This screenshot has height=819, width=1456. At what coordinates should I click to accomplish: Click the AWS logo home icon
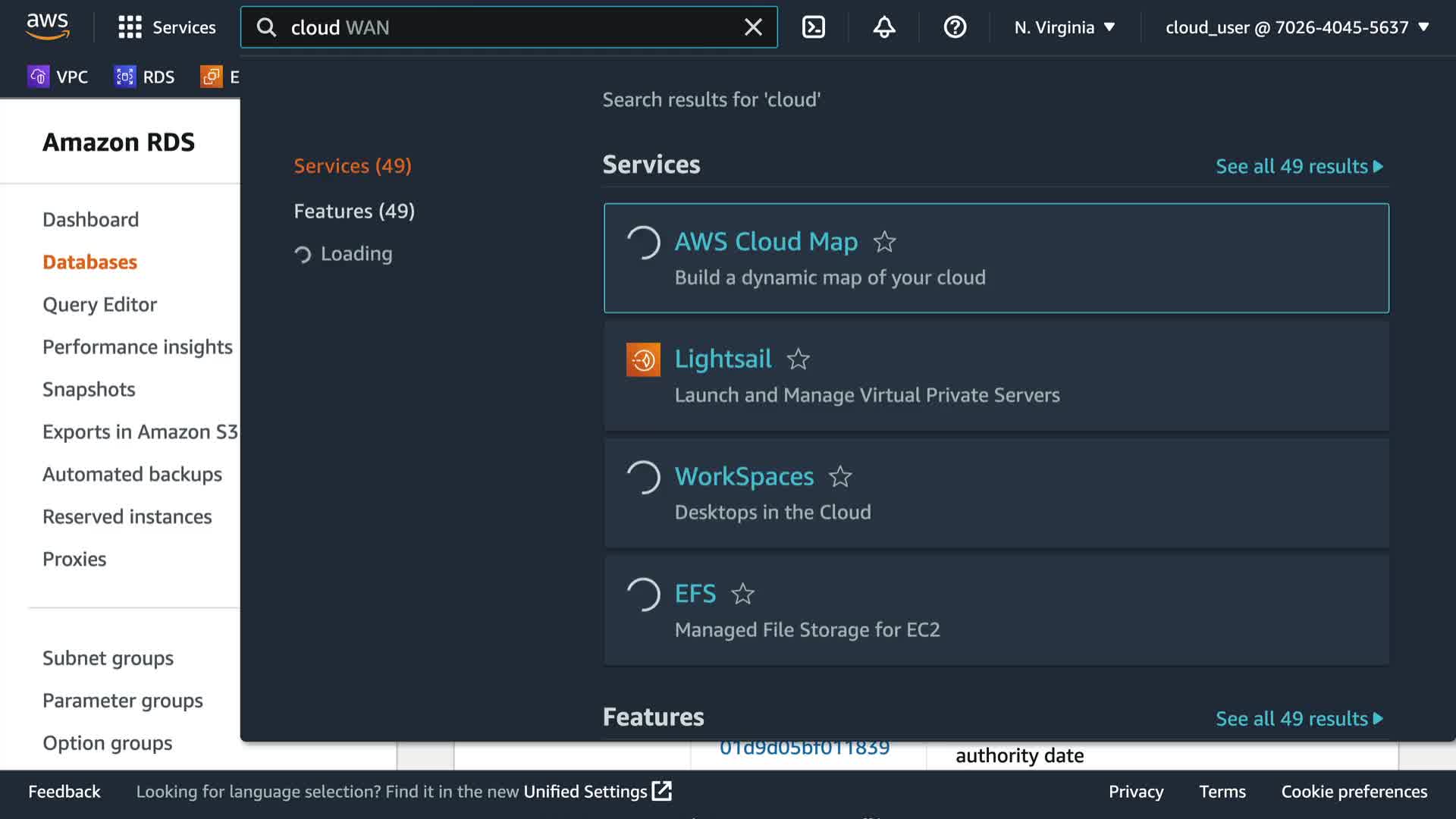tap(48, 26)
